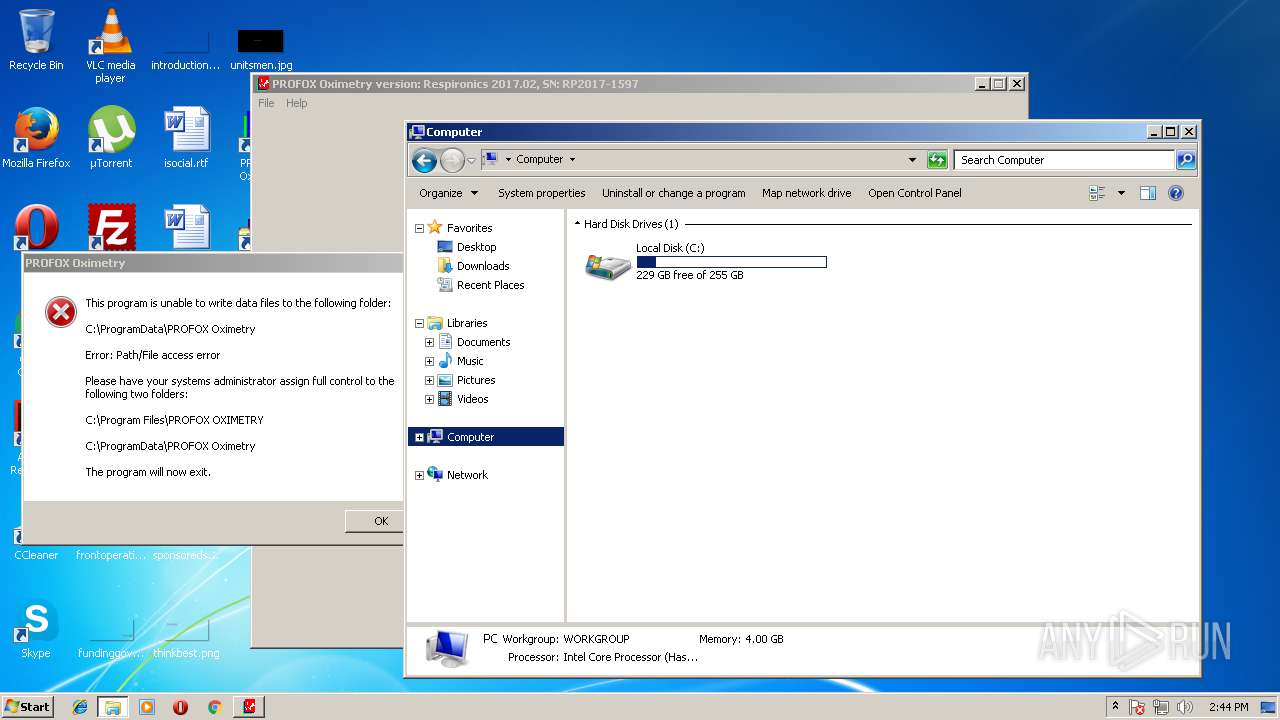Launch VLC media player from desktop
The image size is (1280, 720).
[110, 46]
